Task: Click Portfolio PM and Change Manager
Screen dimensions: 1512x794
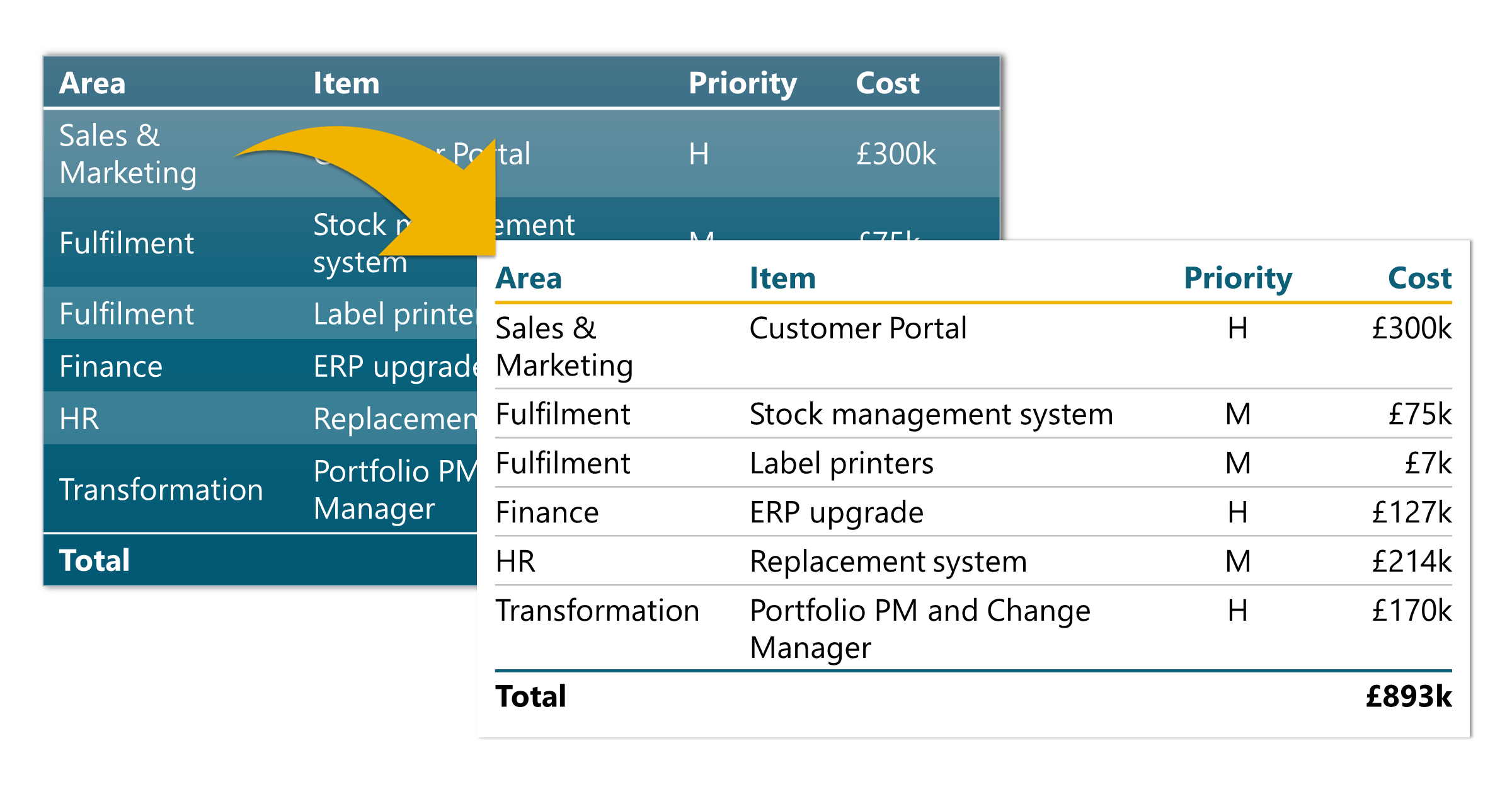Action: [919, 628]
